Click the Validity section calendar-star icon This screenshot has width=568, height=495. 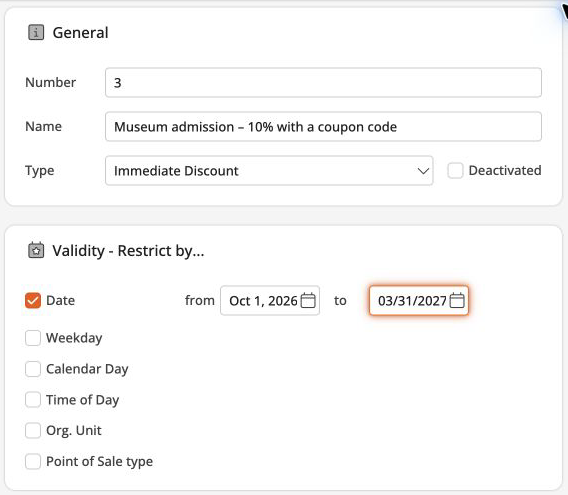pyautogui.click(x=36, y=250)
